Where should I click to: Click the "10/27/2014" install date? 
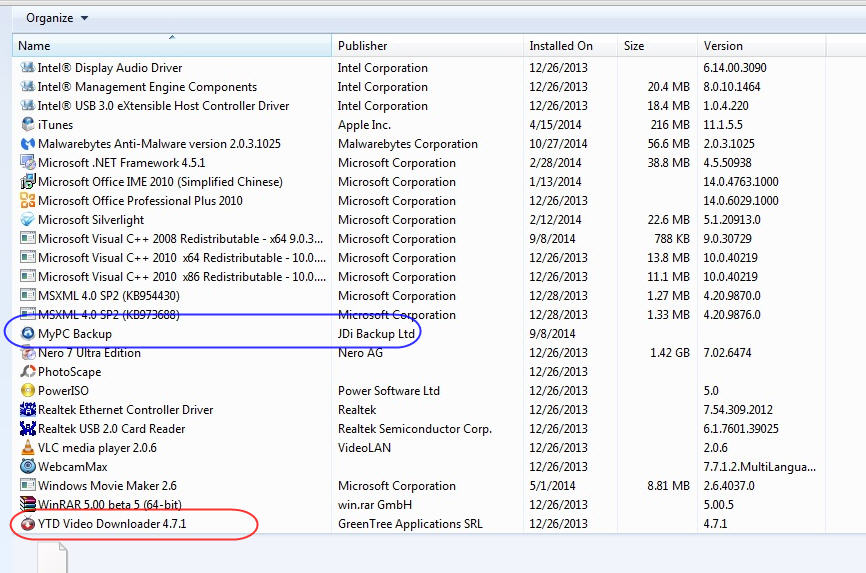[x=558, y=144]
